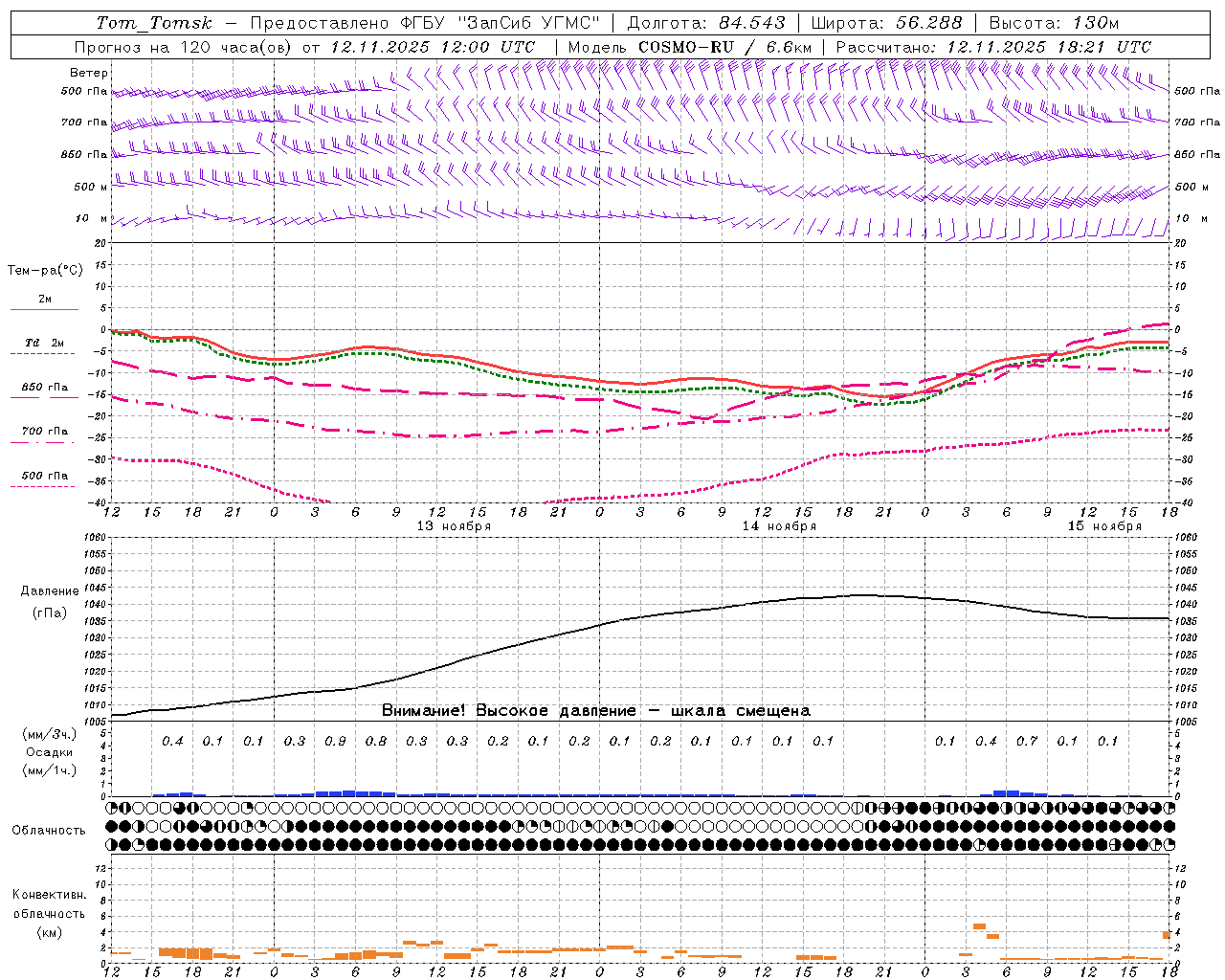Click the 15 ноября date label

1104,526
